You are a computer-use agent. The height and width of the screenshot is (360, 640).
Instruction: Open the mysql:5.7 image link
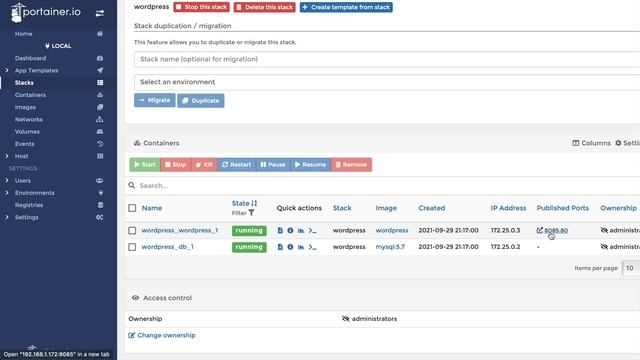pyautogui.click(x=390, y=247)
